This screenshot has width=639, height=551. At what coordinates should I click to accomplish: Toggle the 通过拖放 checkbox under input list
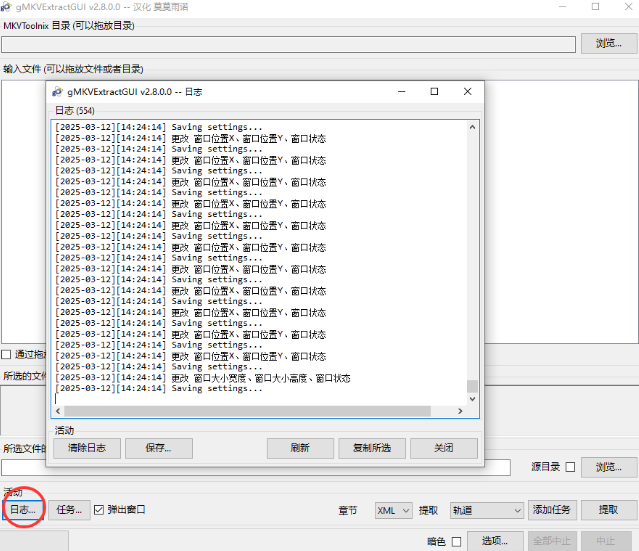click(6, 355)
